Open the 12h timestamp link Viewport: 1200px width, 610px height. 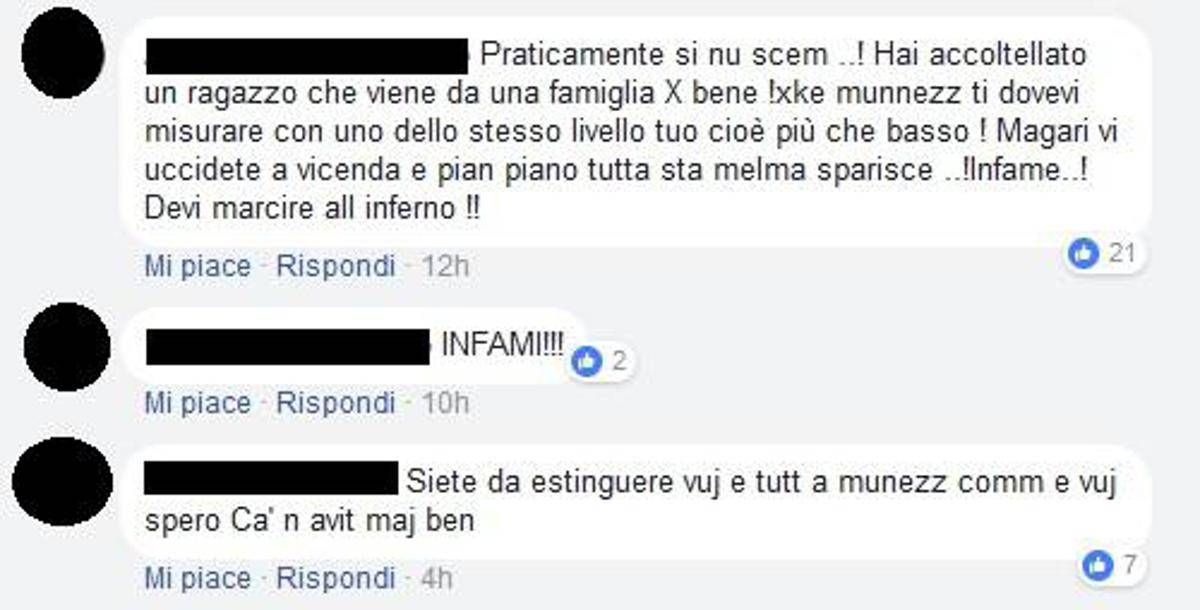443,266
